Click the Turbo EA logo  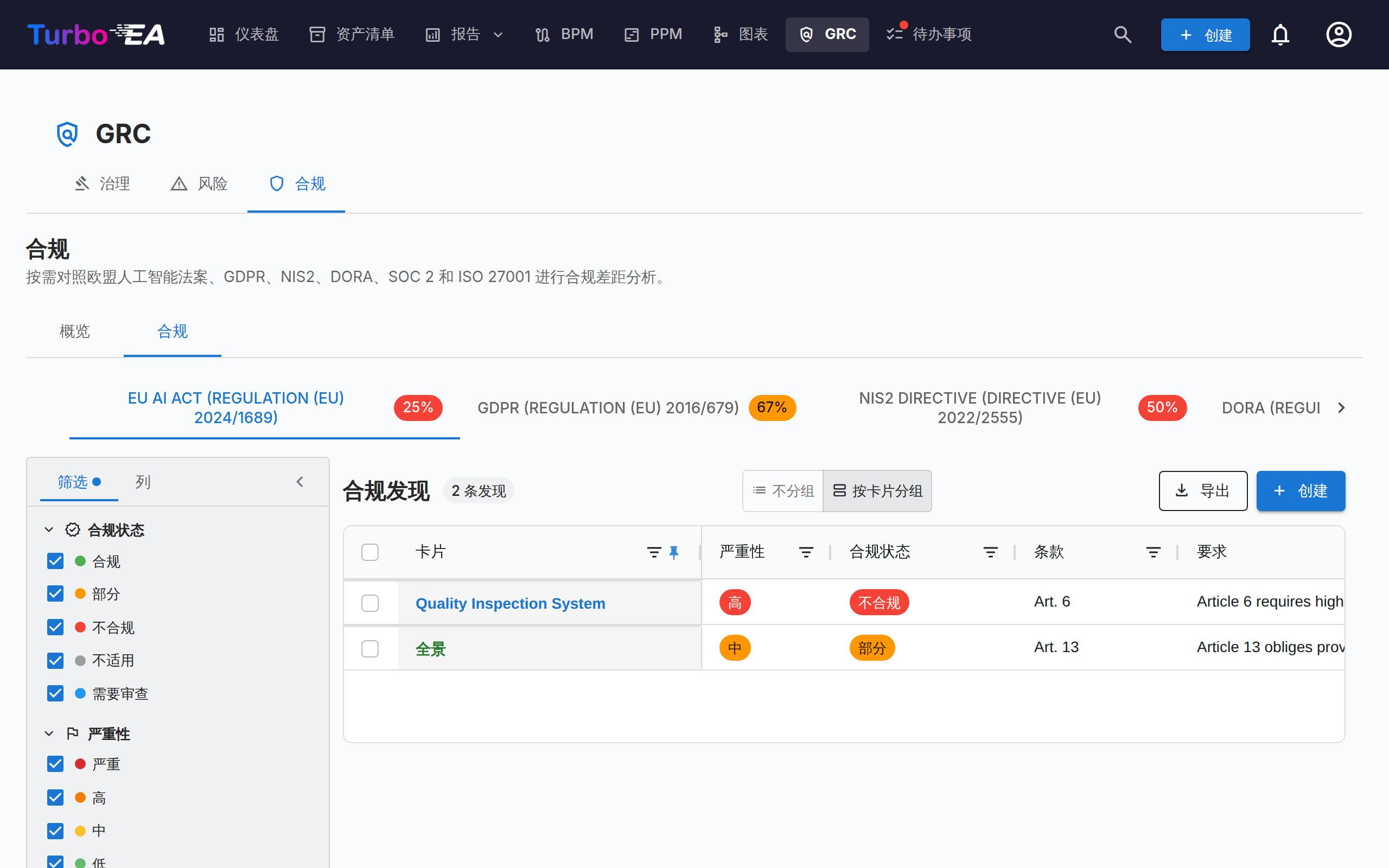tap(96, 34)
